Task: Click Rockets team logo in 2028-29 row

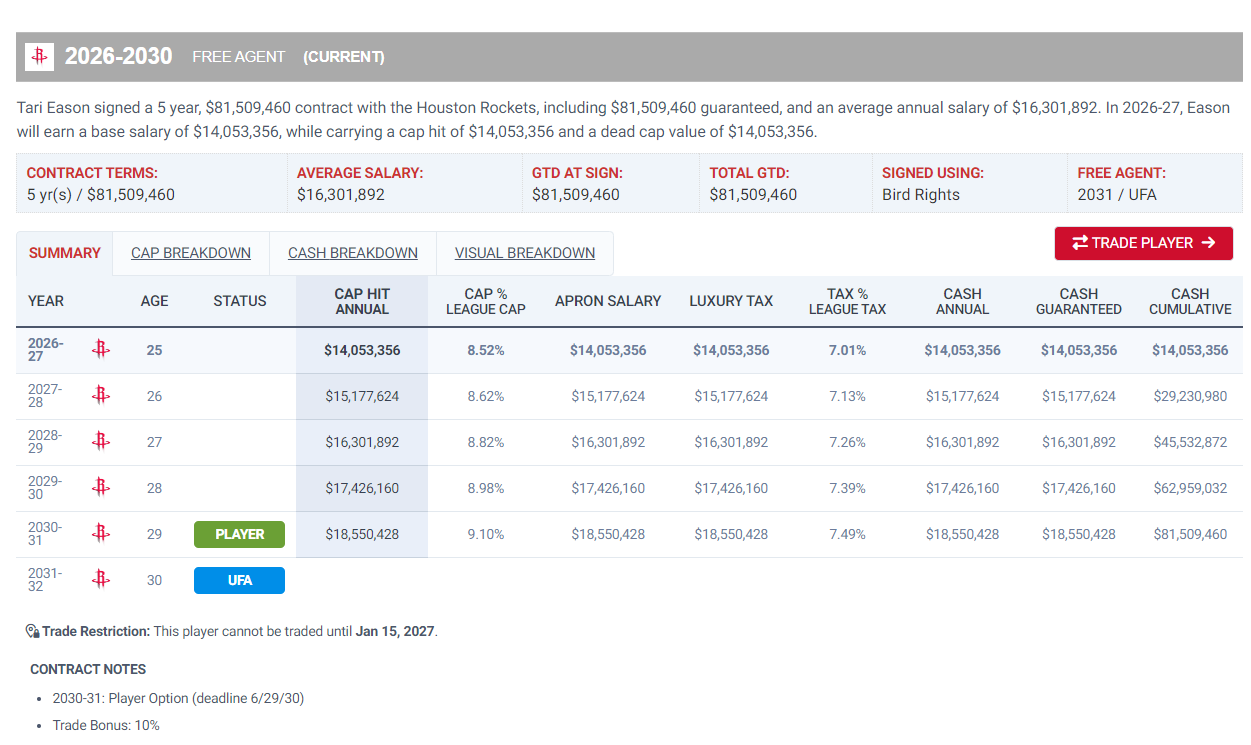Action: (100, 441)
